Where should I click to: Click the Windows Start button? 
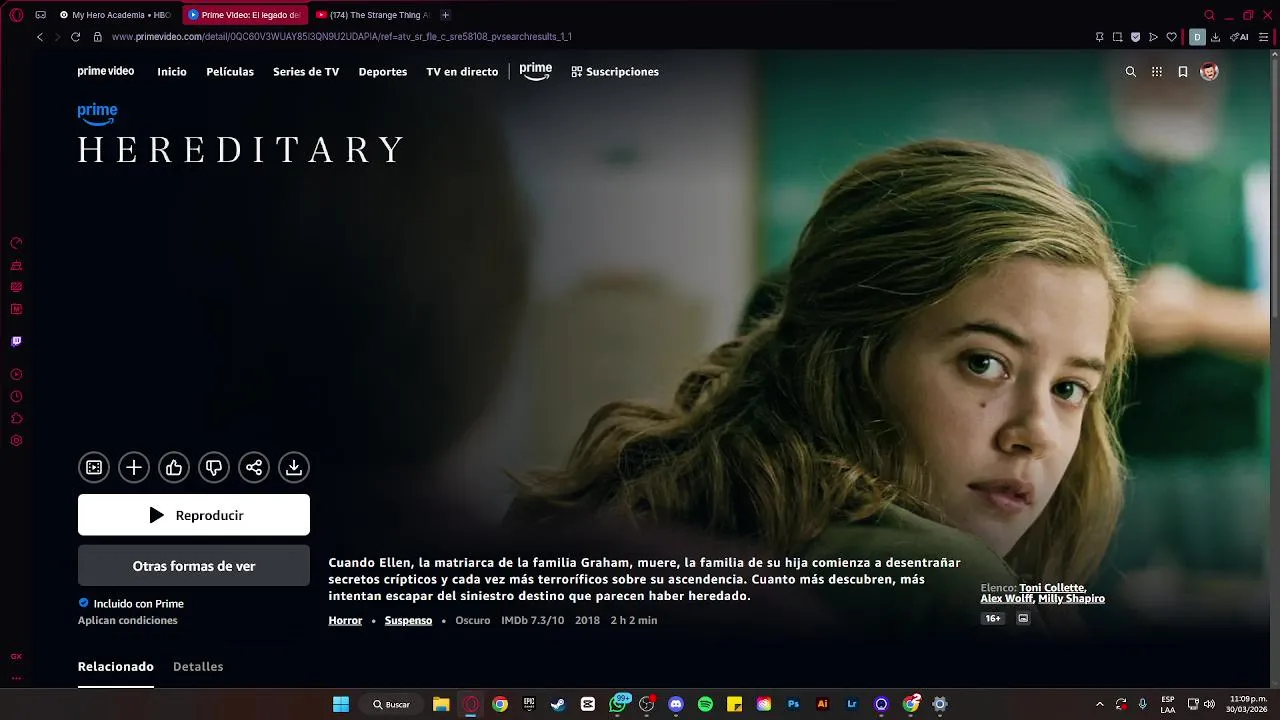click(x=341, y=704)
